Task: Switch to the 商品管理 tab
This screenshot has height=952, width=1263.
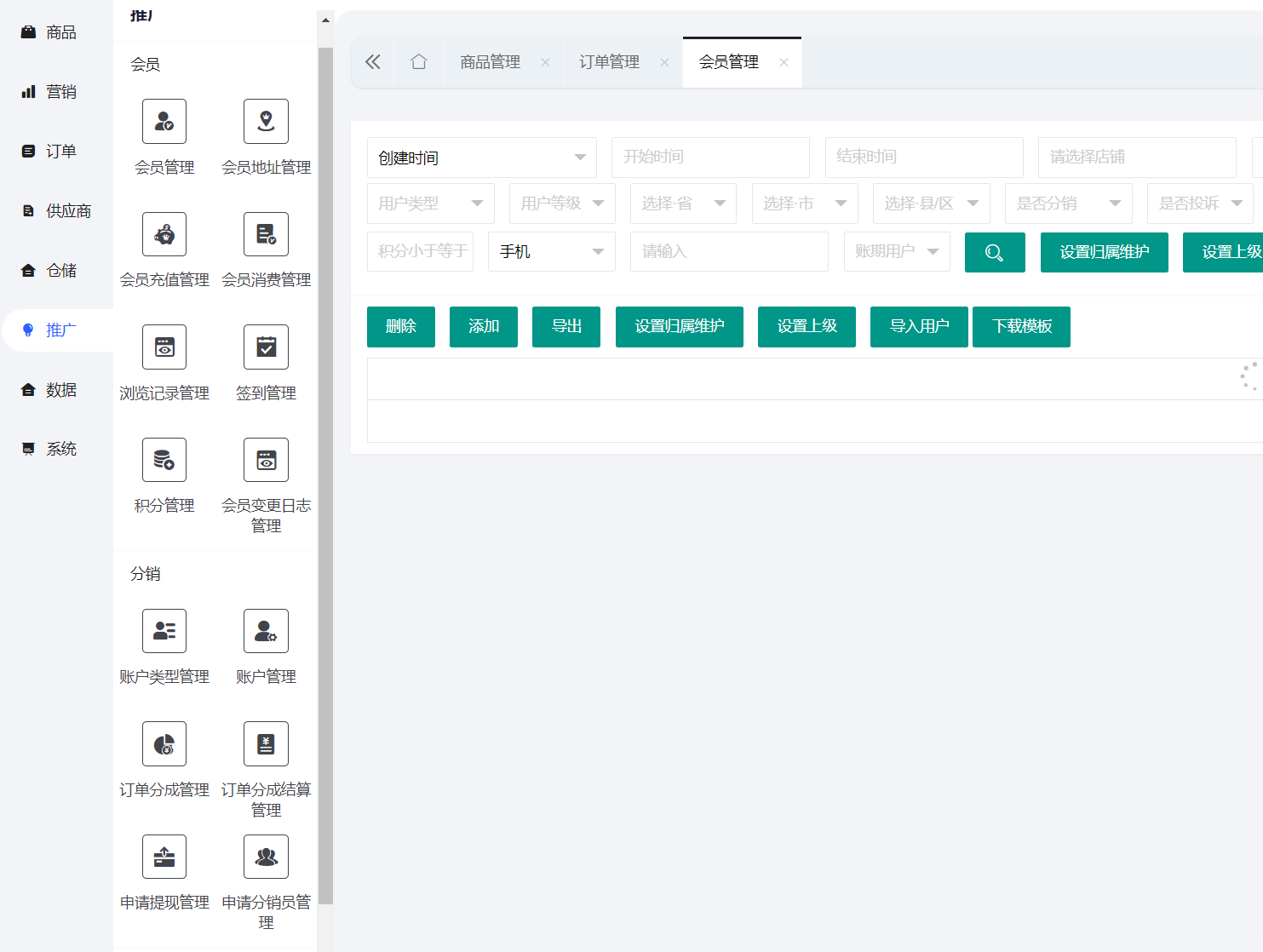Action: point(491,62)
